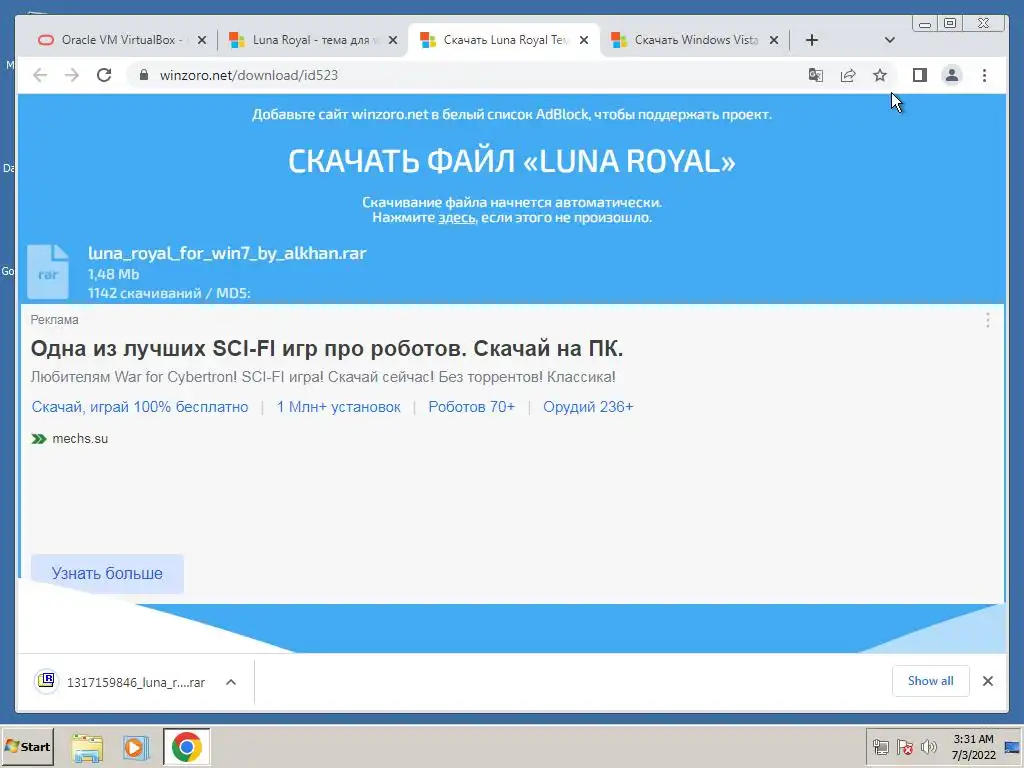Open Chrome's three-dot menu

click(984, 75)
